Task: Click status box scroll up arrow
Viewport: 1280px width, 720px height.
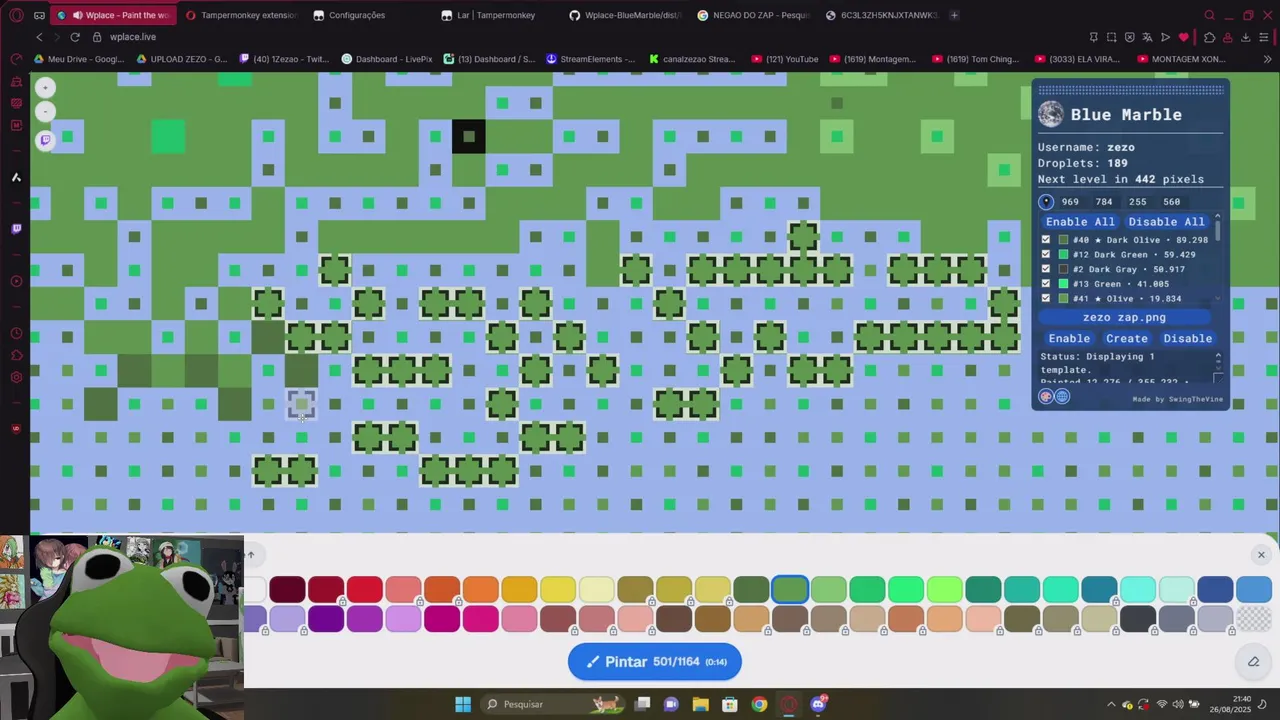Action: tap(1218, 357)
